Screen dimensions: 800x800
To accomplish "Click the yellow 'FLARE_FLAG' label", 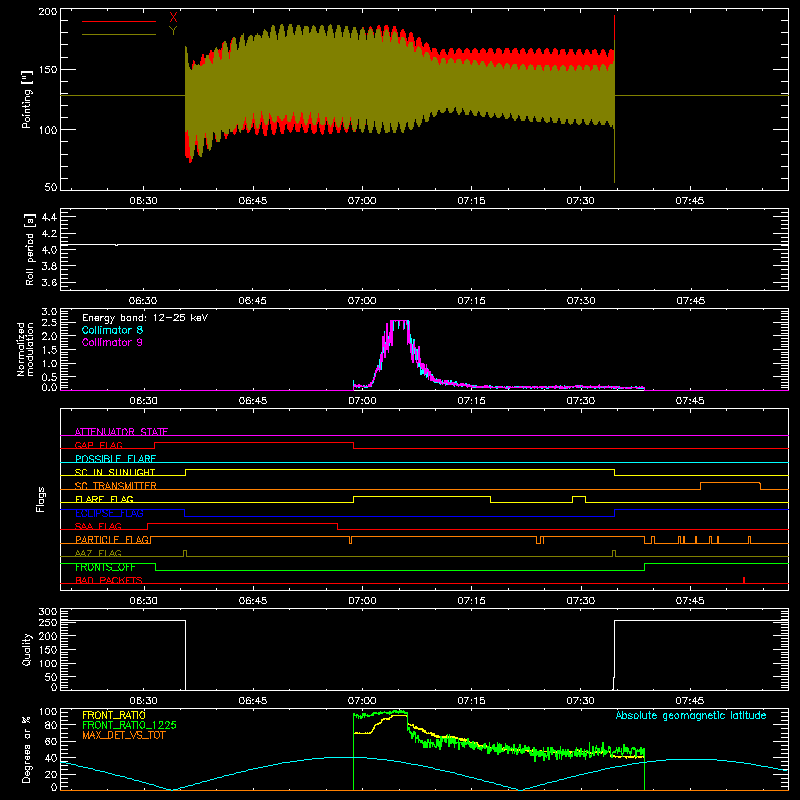I will click(x=104, y=499).
